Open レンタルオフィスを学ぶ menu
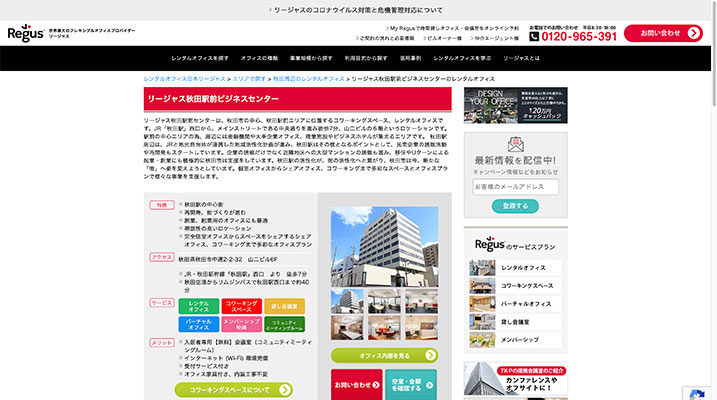Image resolution: width=717 pixels, height=400 pixels. tap(462, 59)
